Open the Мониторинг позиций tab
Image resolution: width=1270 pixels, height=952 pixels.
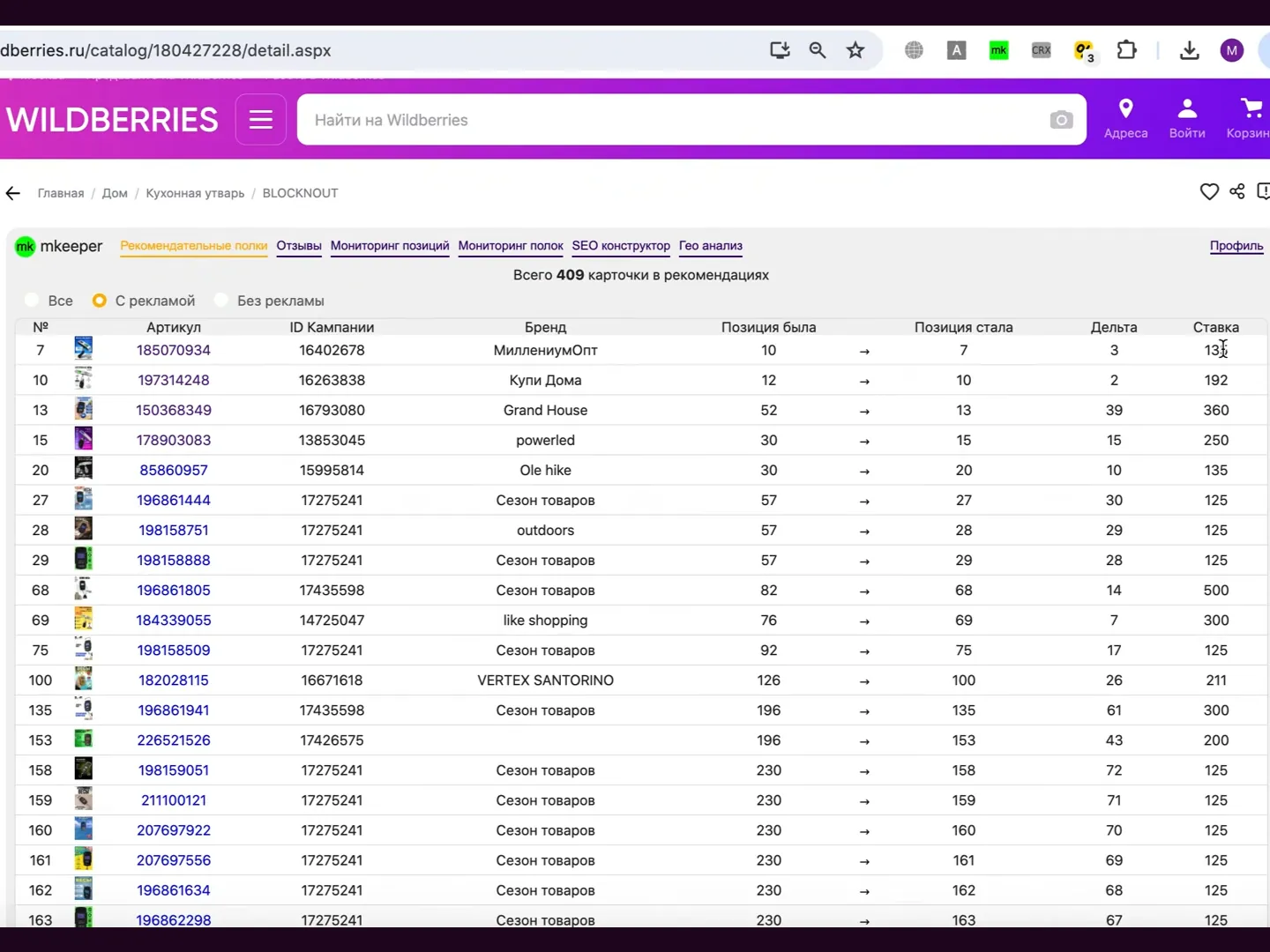390,246
